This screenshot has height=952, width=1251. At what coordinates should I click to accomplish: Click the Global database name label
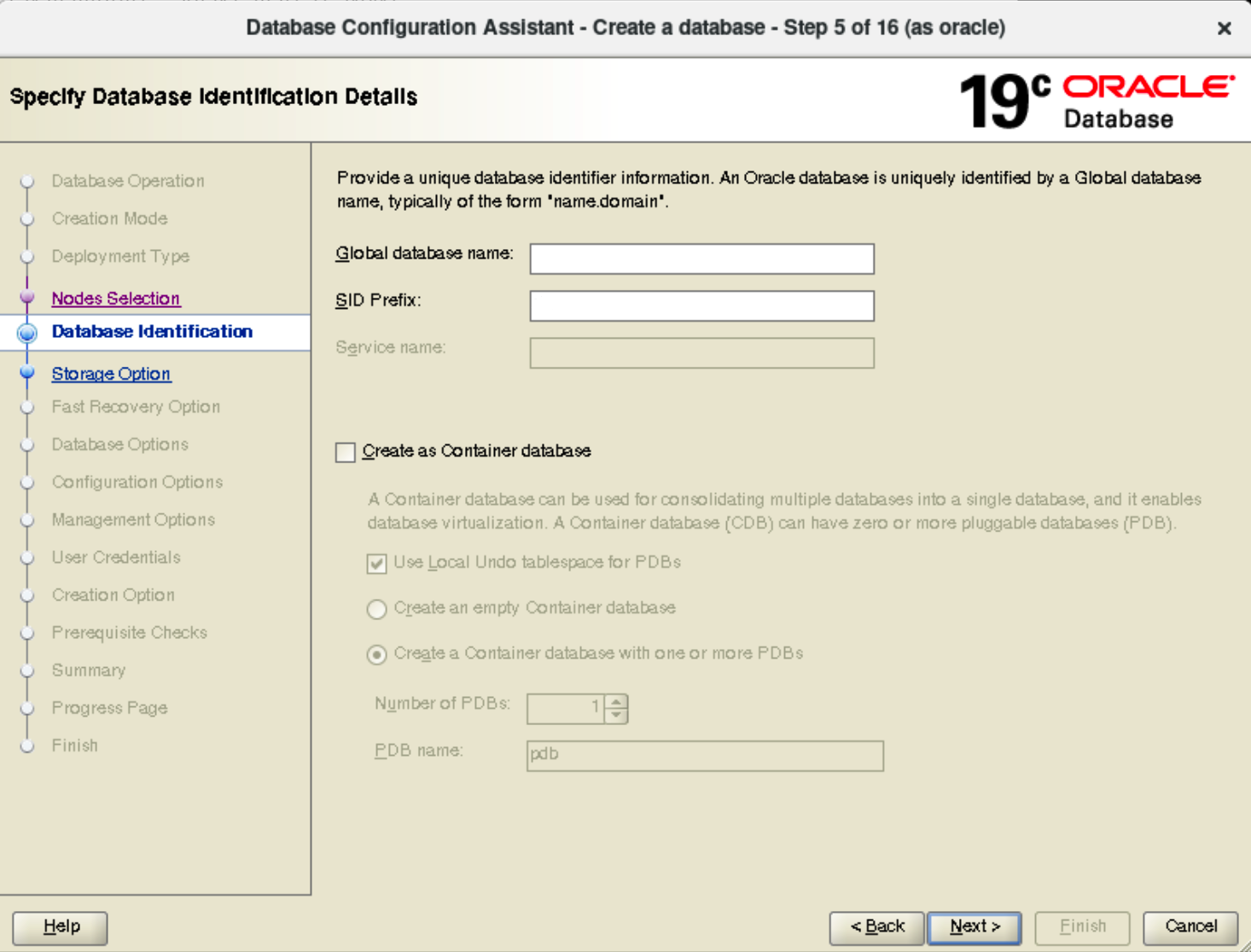point(424,253)
